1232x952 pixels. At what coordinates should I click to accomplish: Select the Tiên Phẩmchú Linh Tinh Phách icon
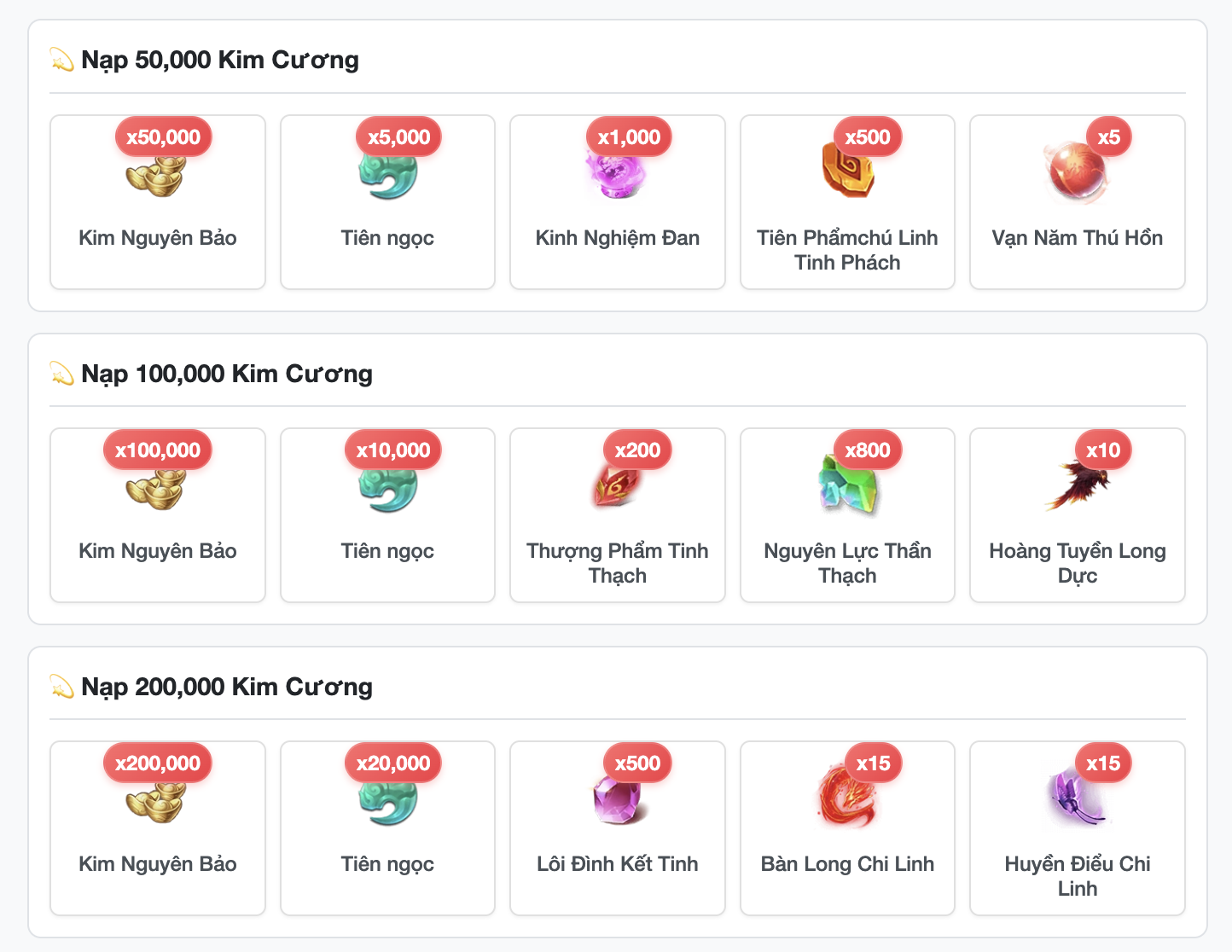pyautogui.click(x=847, y=174)
